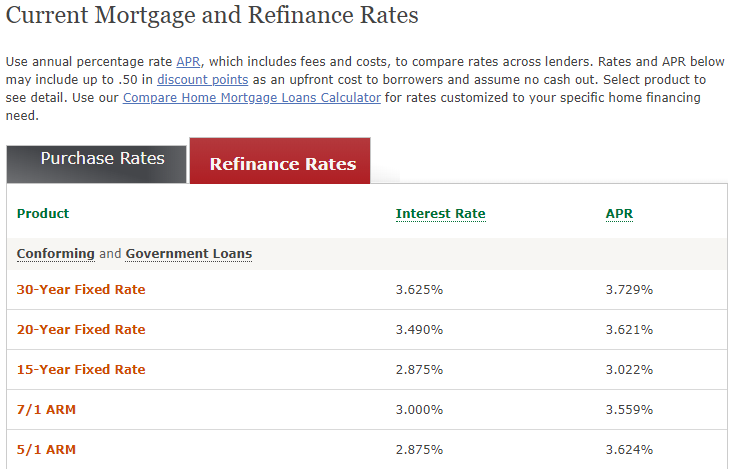Click the Government Loans term definition
Image resolution: width=730 pixels, height=469 pixels.
189,254
